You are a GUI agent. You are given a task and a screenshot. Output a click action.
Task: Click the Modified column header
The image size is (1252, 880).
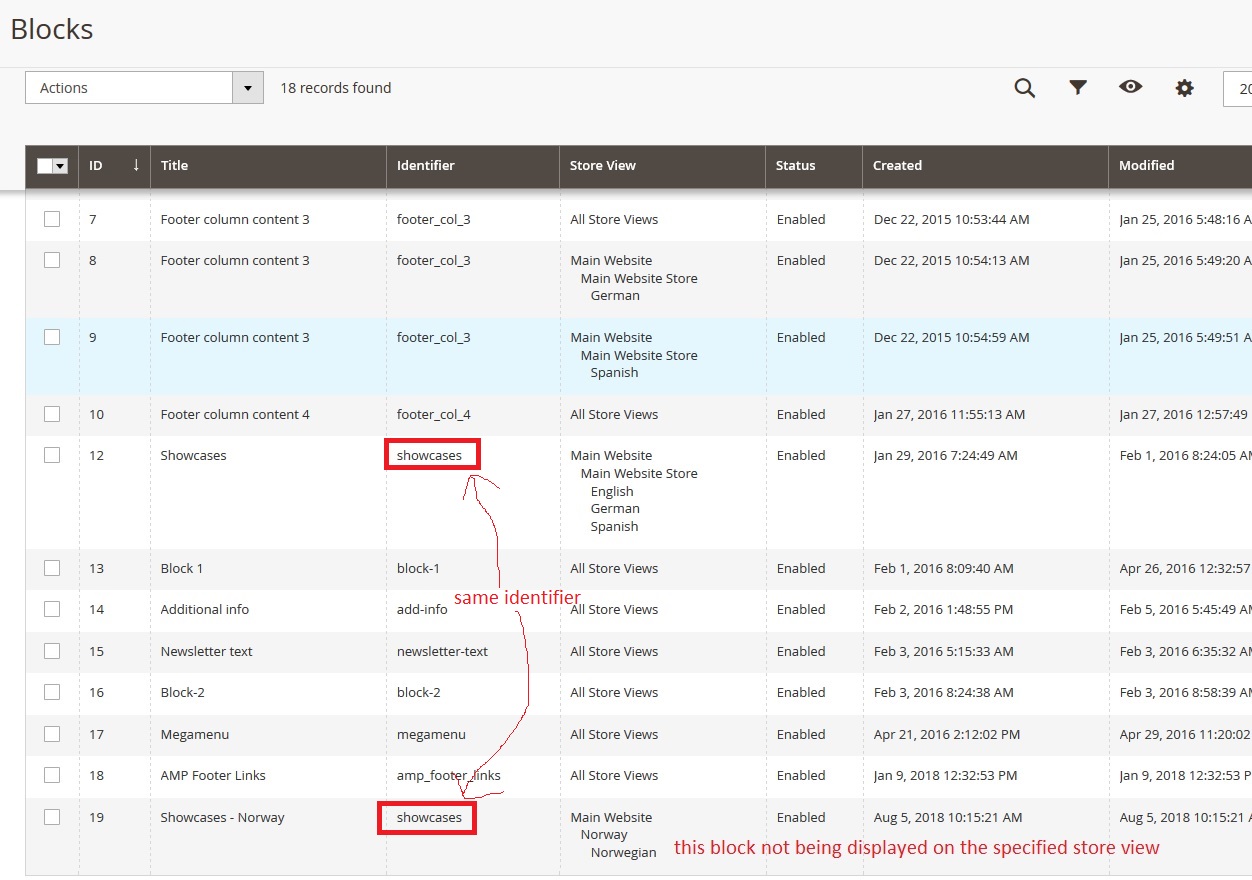pyautogui.click(x=1145, y=166)
